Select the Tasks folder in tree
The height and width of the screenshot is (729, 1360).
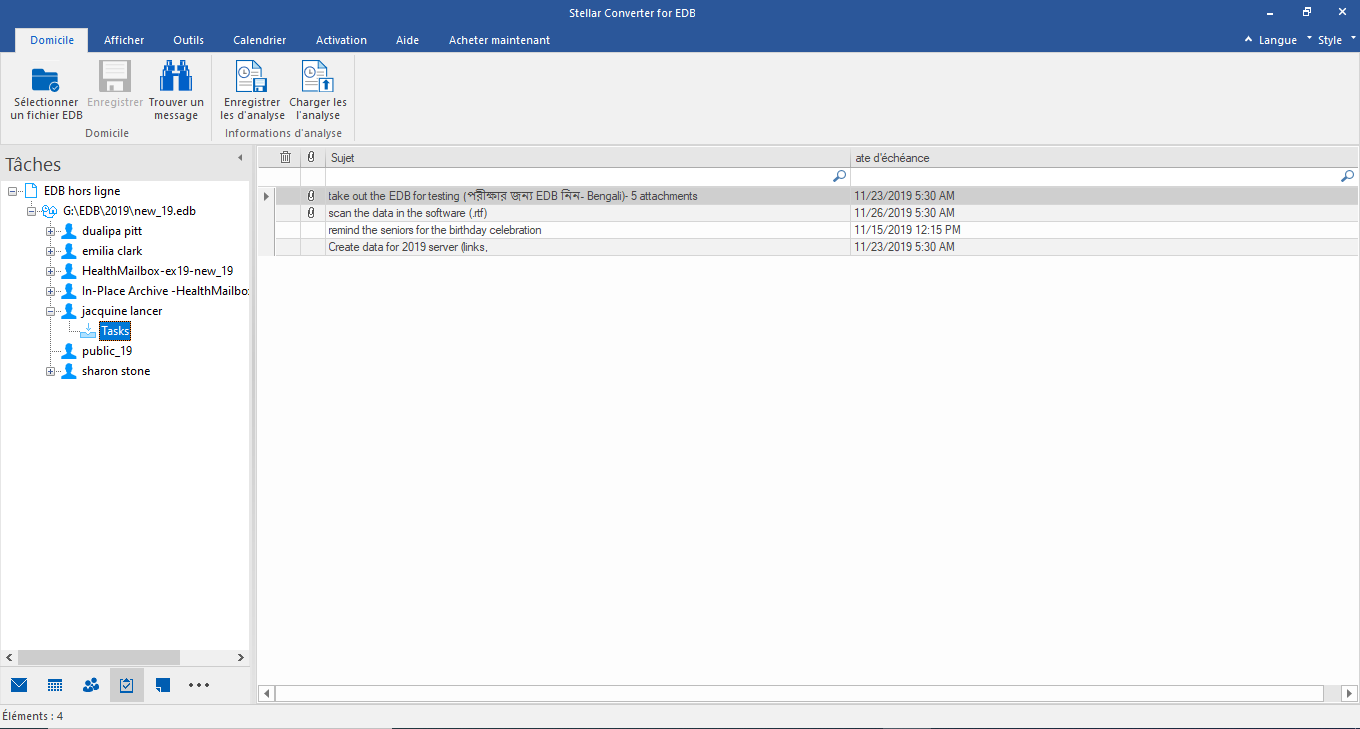[x=115, y=331]
